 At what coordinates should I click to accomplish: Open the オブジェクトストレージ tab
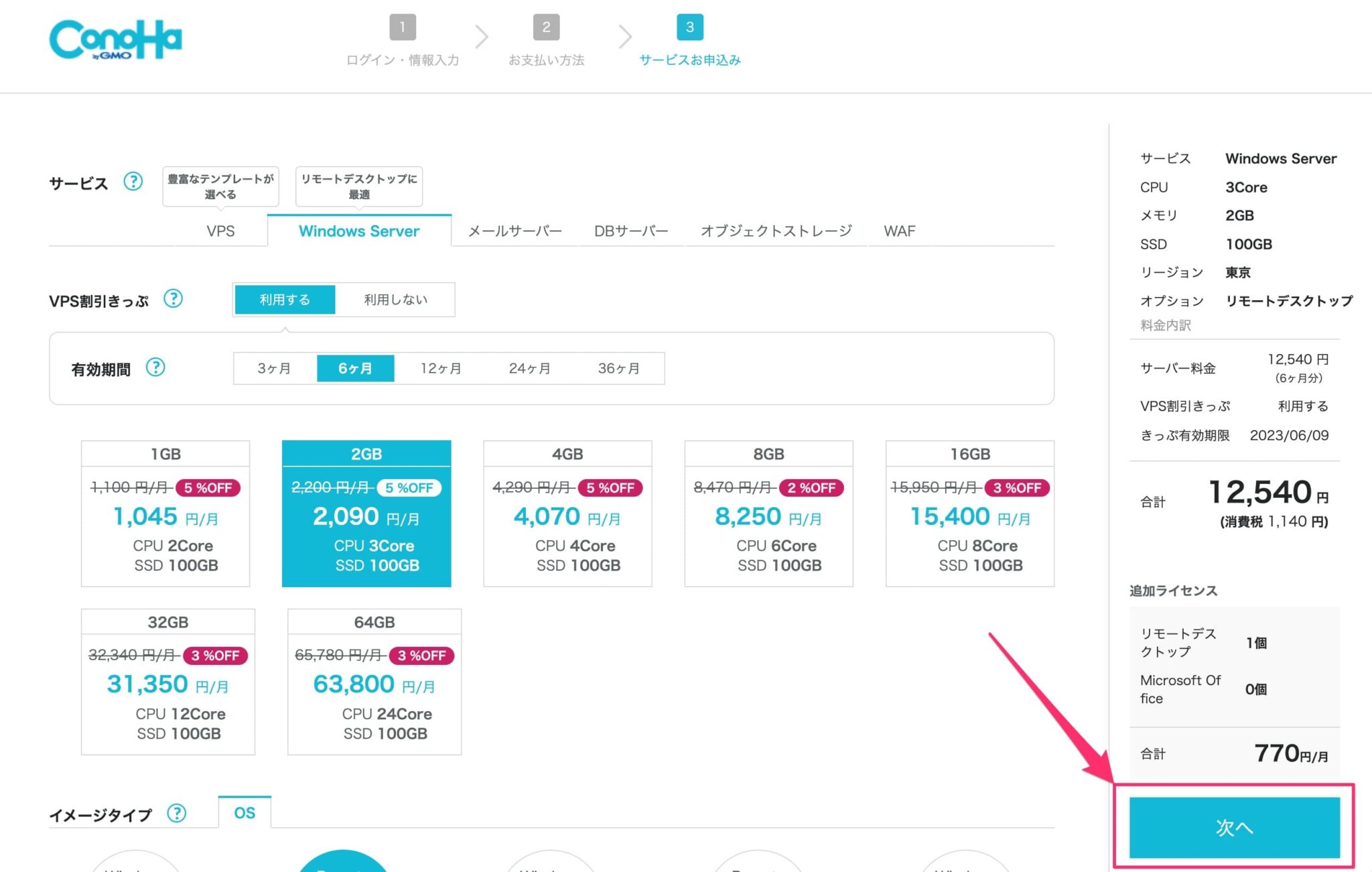(776, 231)
